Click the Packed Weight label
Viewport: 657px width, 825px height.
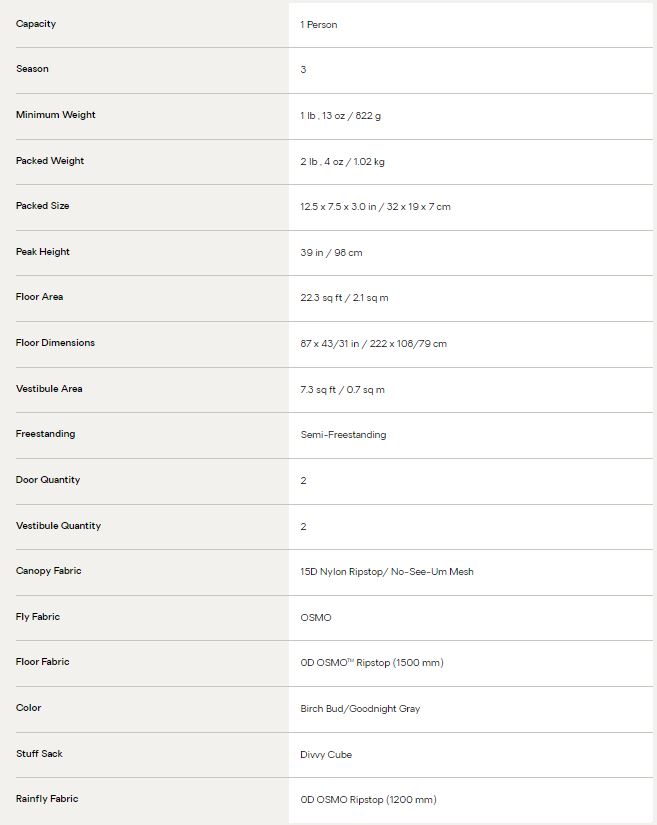[50, 161]
